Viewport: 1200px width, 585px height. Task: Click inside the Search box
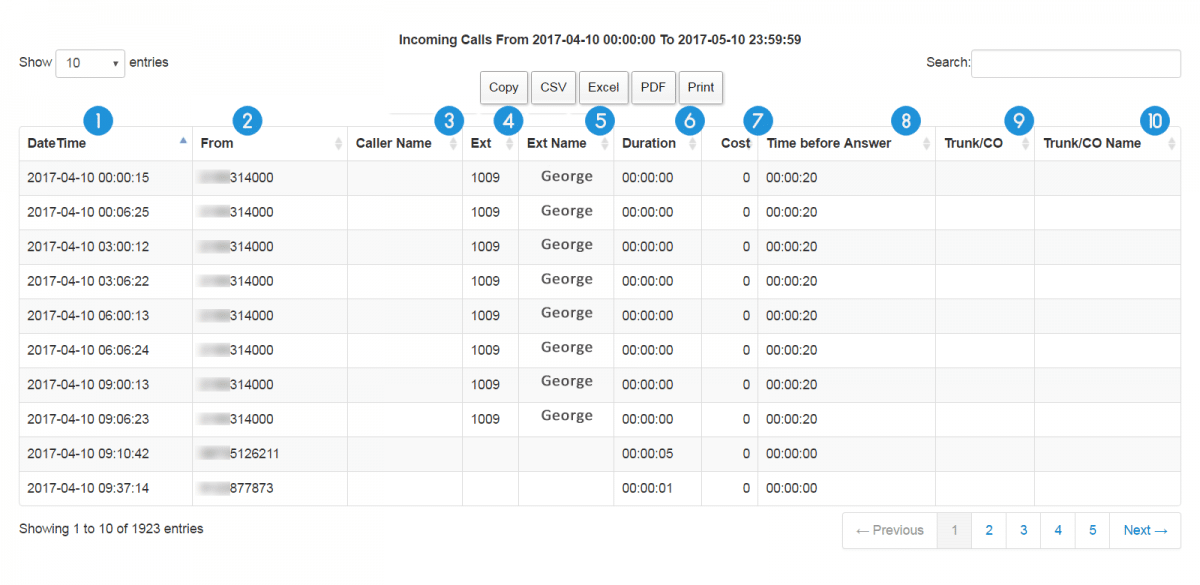click(x=1075, y=63)
